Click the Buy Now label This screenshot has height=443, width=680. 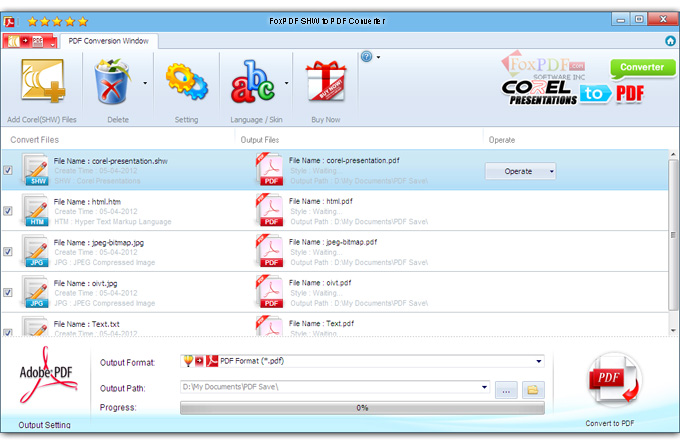326,120
